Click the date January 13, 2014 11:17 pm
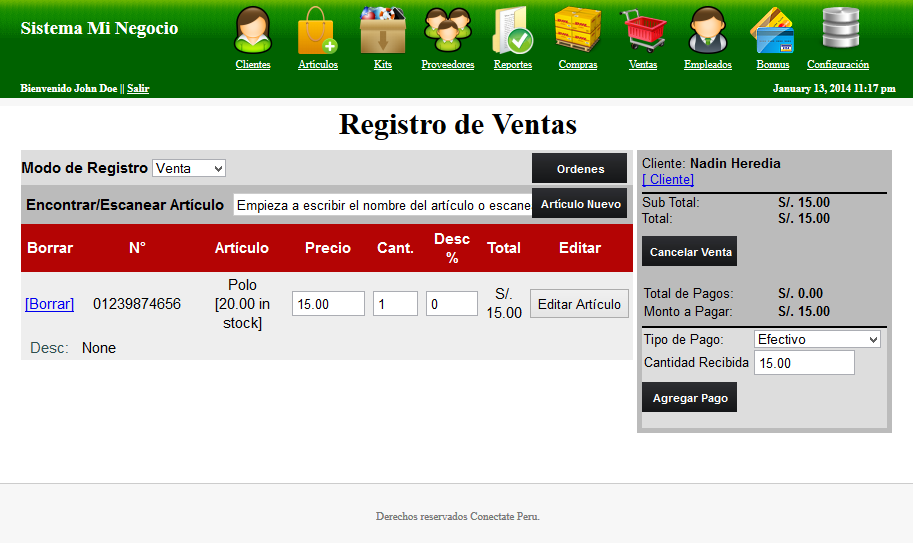913x543 pixels. pyautogui.click(x=834, y=88)
